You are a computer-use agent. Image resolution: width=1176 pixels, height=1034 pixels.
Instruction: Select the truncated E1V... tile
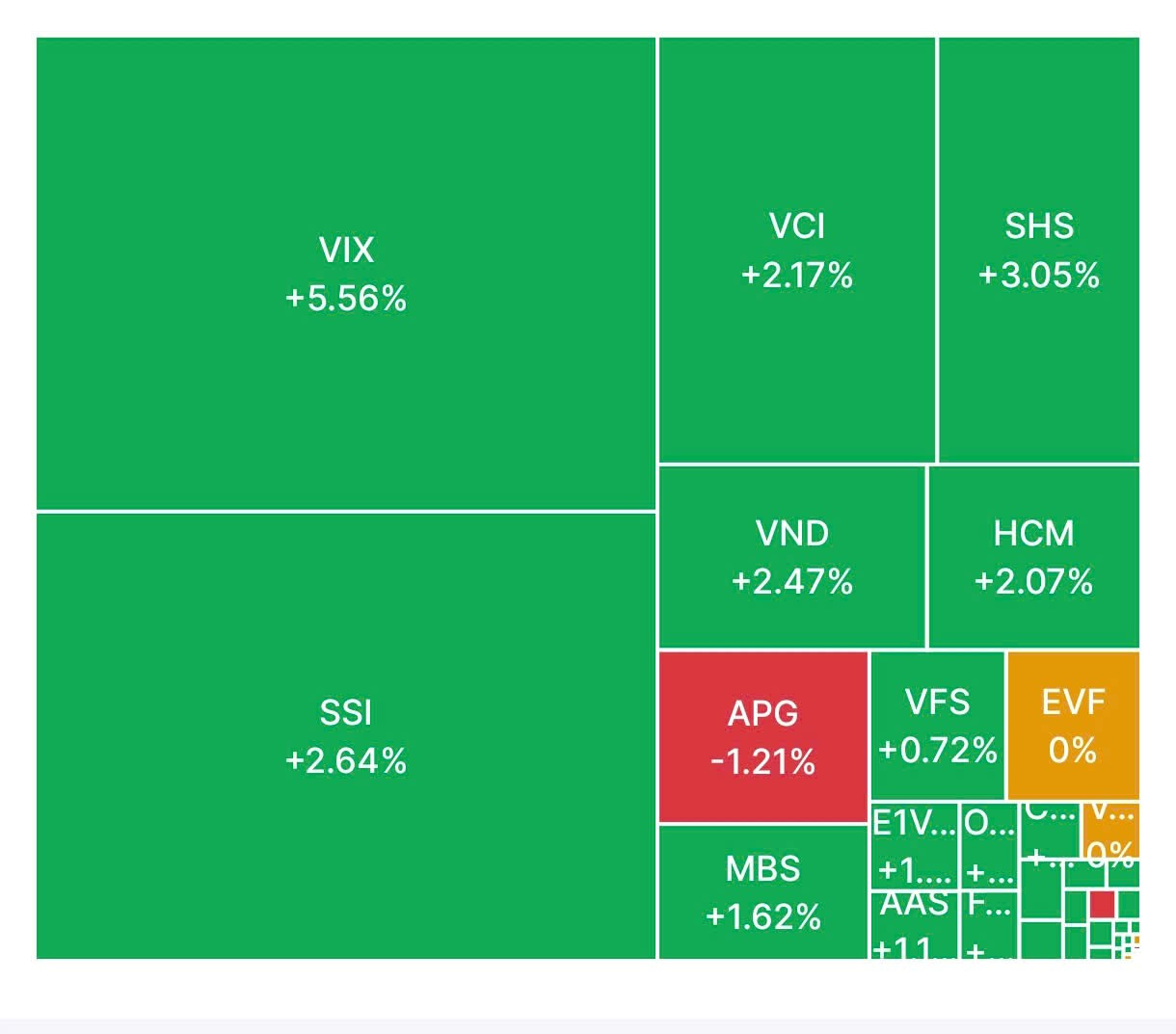pyautogui.click(x=914, y=846)
